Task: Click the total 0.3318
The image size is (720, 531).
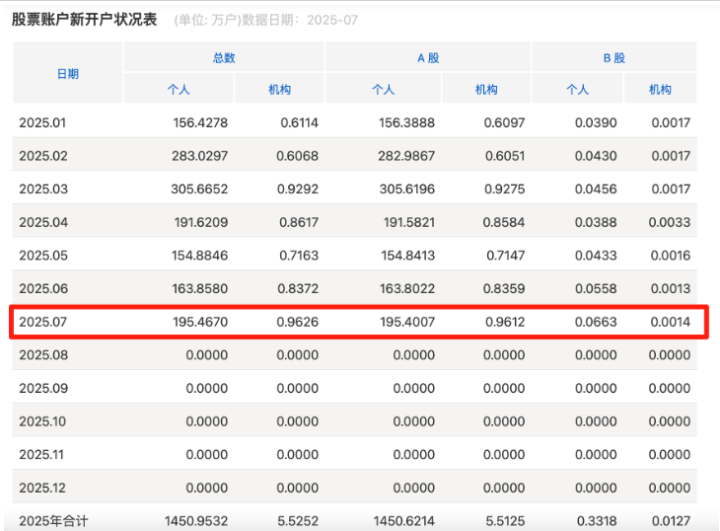Action: (x=596, y=521)
